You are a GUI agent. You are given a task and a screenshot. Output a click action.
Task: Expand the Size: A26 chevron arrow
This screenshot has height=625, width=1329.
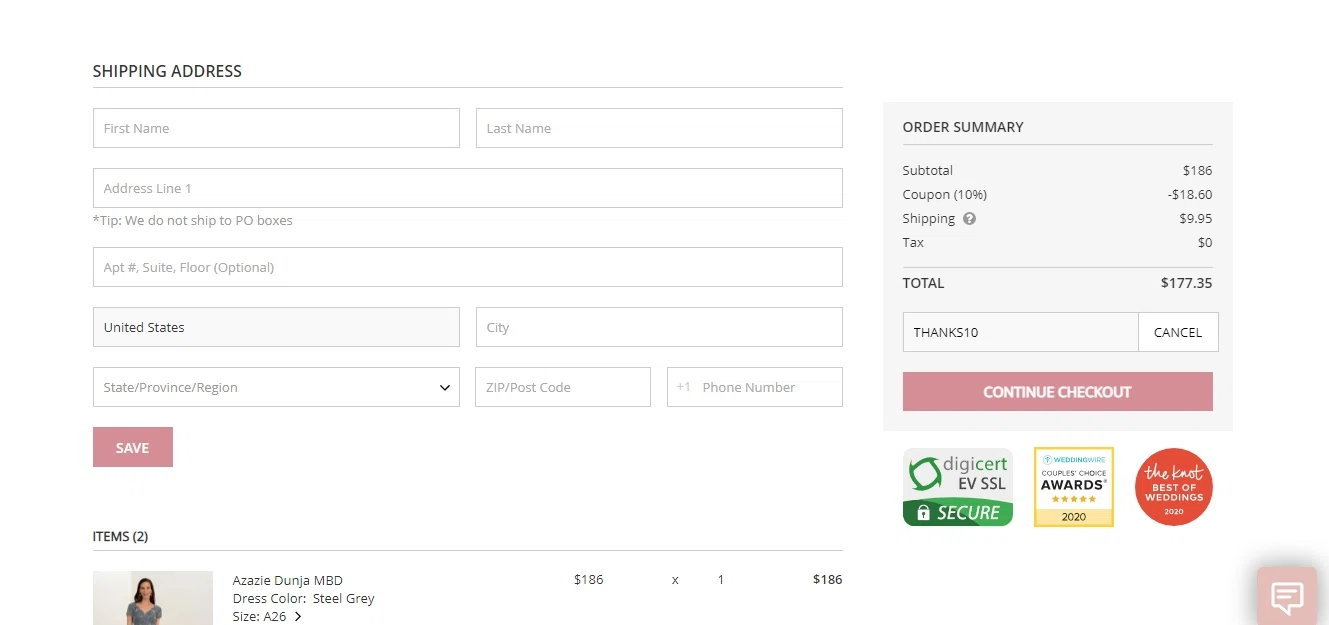(x=298, y=617)
